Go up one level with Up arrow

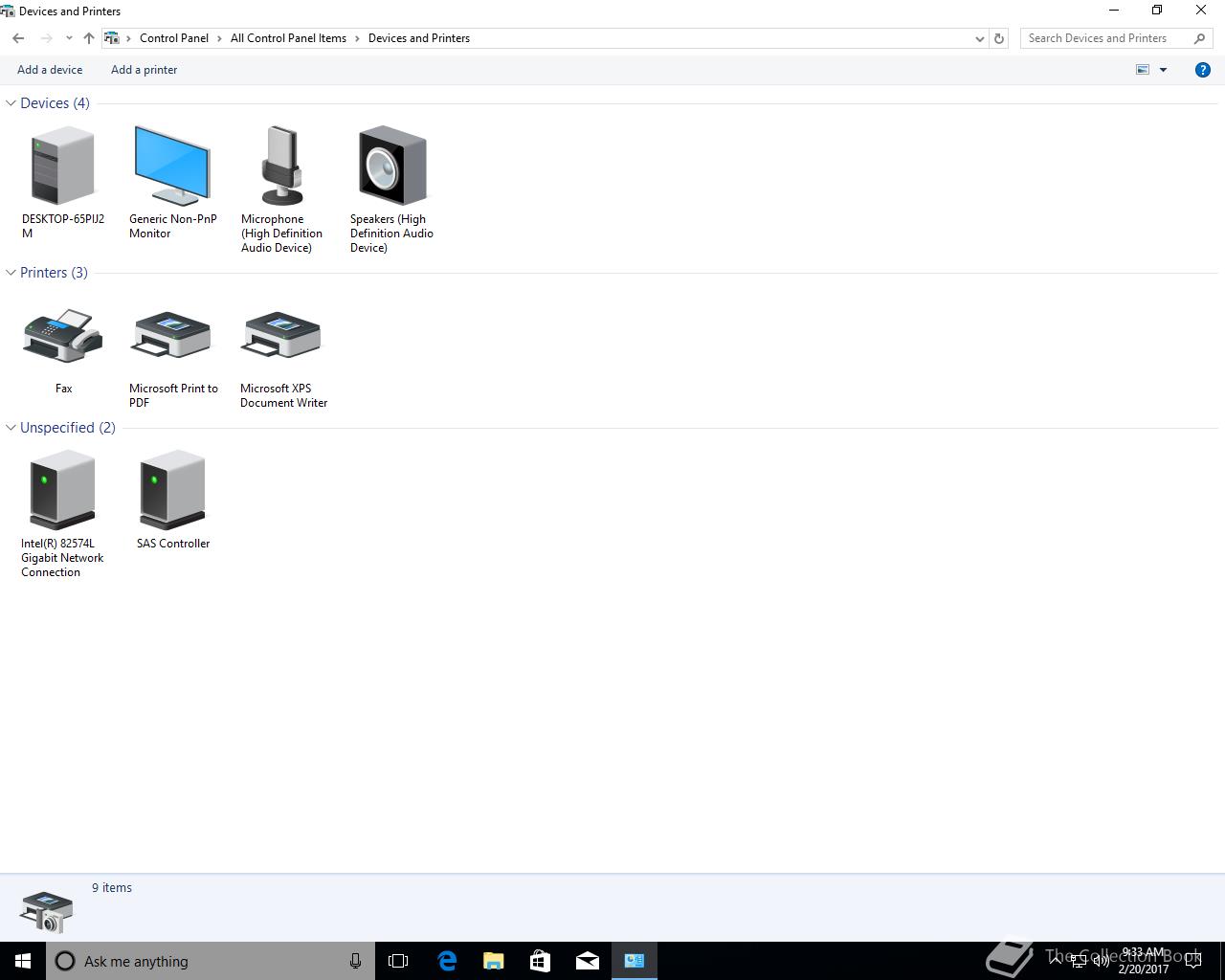tap(89, 38)
